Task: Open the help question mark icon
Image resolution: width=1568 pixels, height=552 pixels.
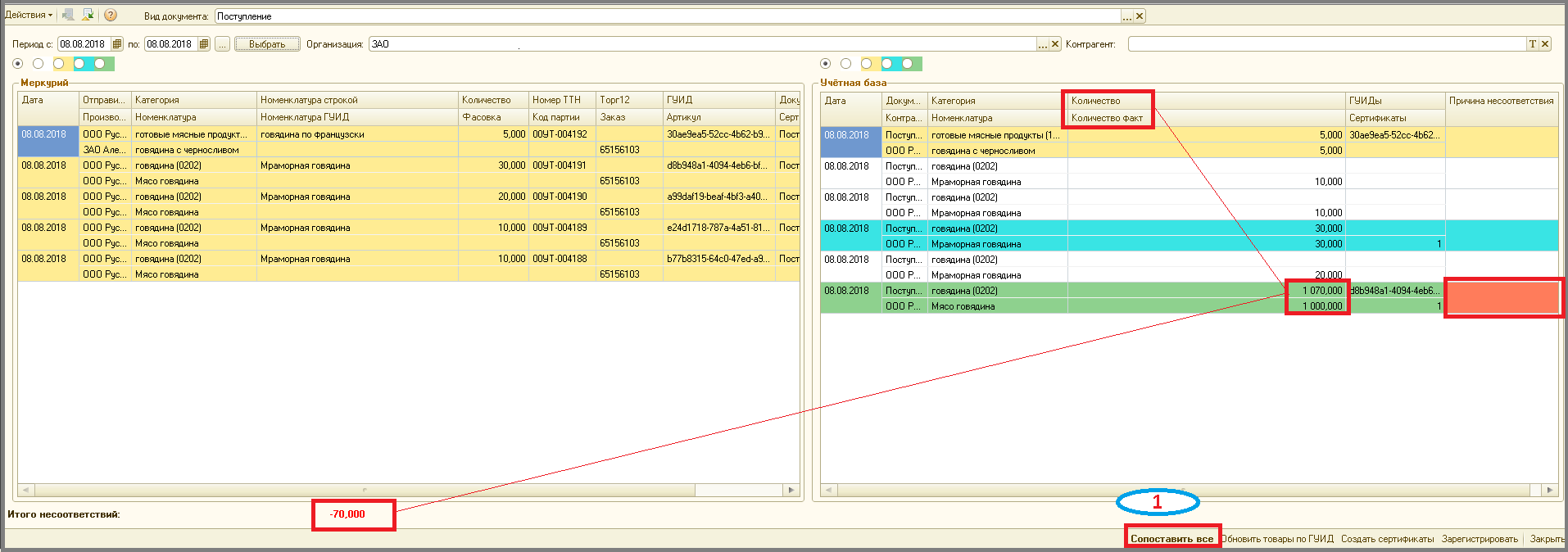Action: tap(111, 15)
